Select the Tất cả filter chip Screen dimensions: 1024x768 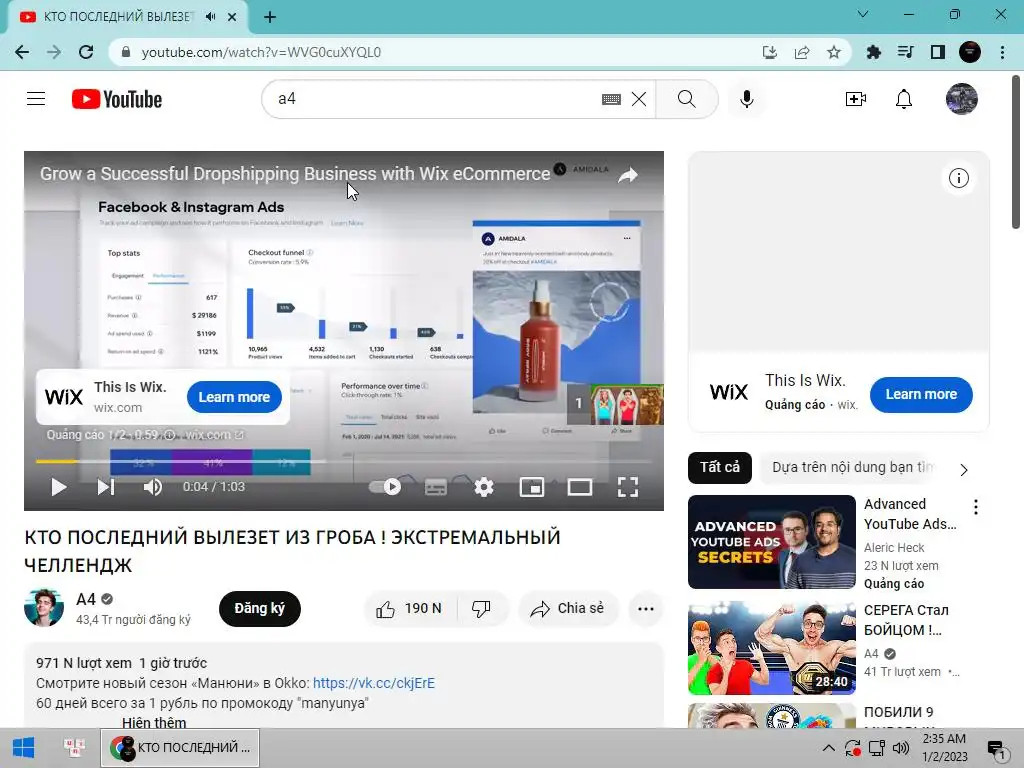[x=720, y=468]
